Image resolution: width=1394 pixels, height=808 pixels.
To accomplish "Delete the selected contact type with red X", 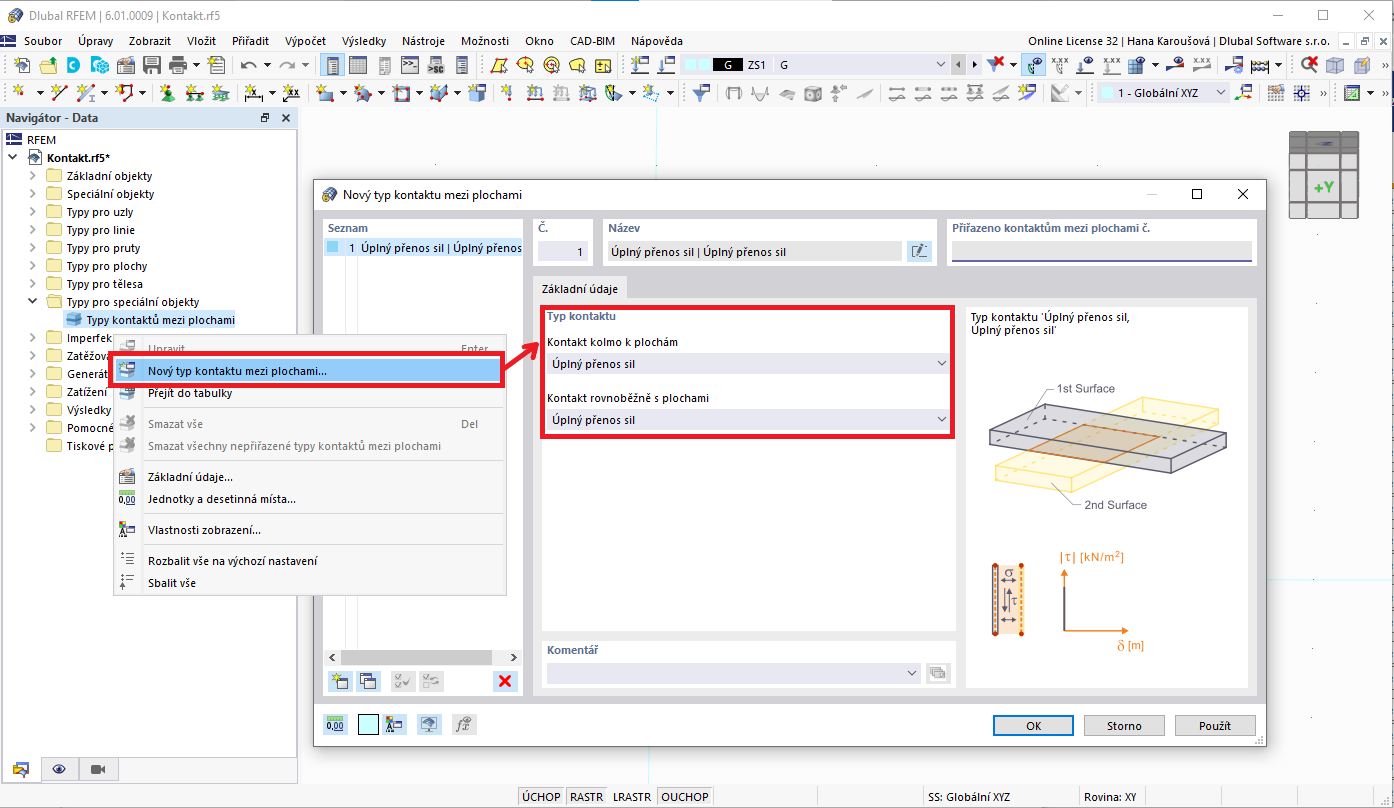I will (x=506, y=681).
